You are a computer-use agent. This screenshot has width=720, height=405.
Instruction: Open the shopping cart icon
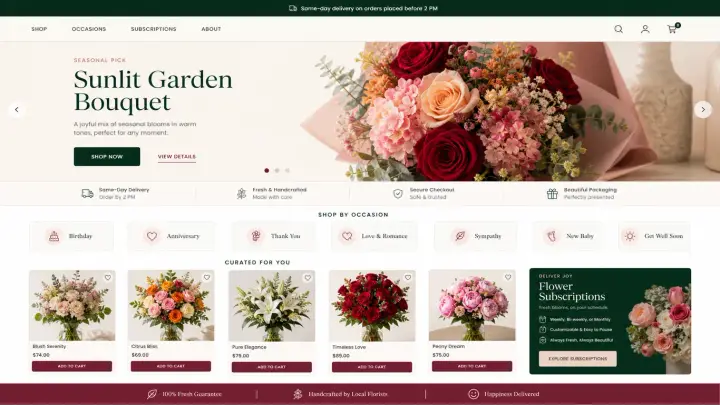672,29
